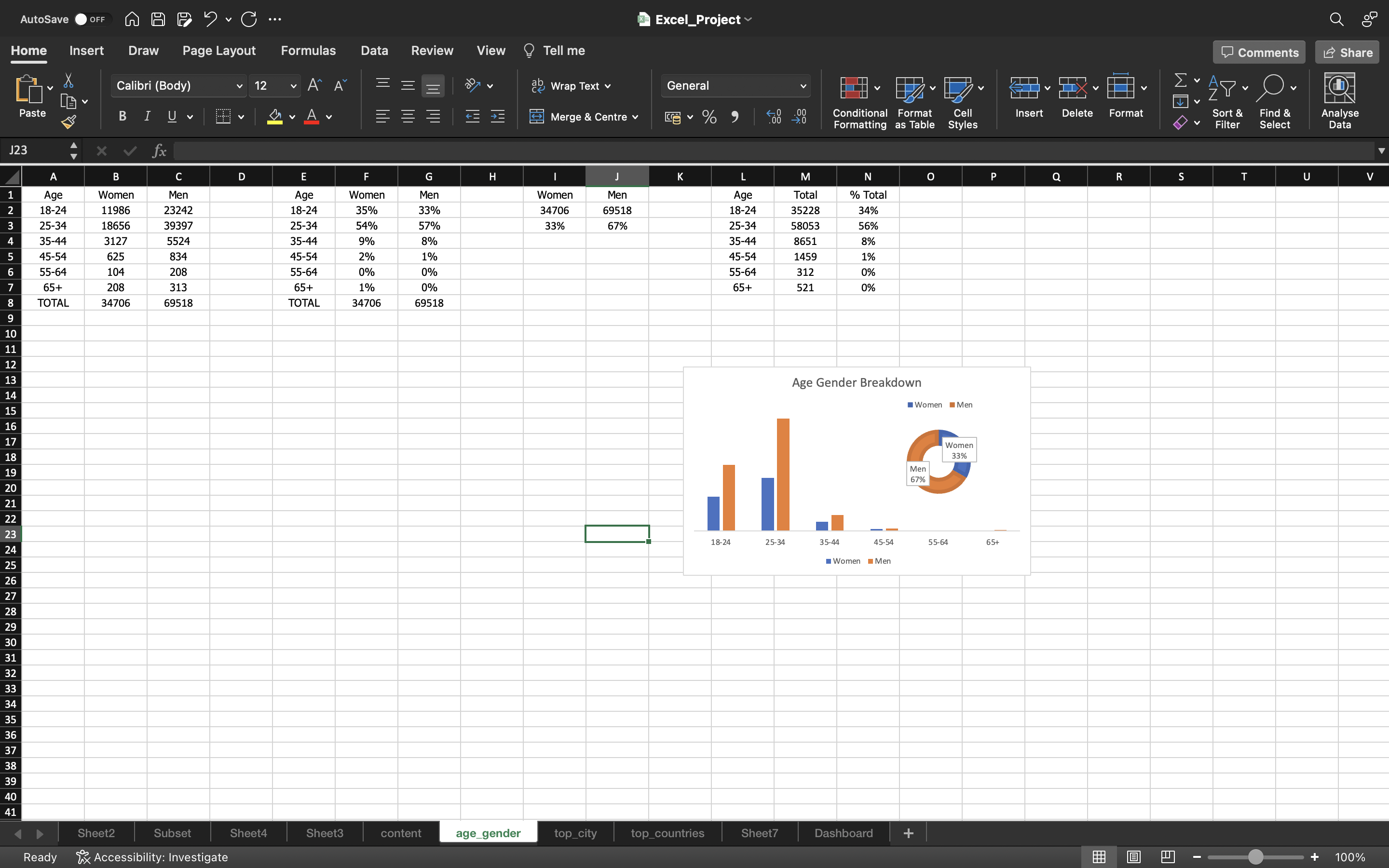Viewport: 1389px width, 868px height.
Task: Click the increase indent icon
Action: click(x=498, y=117)
